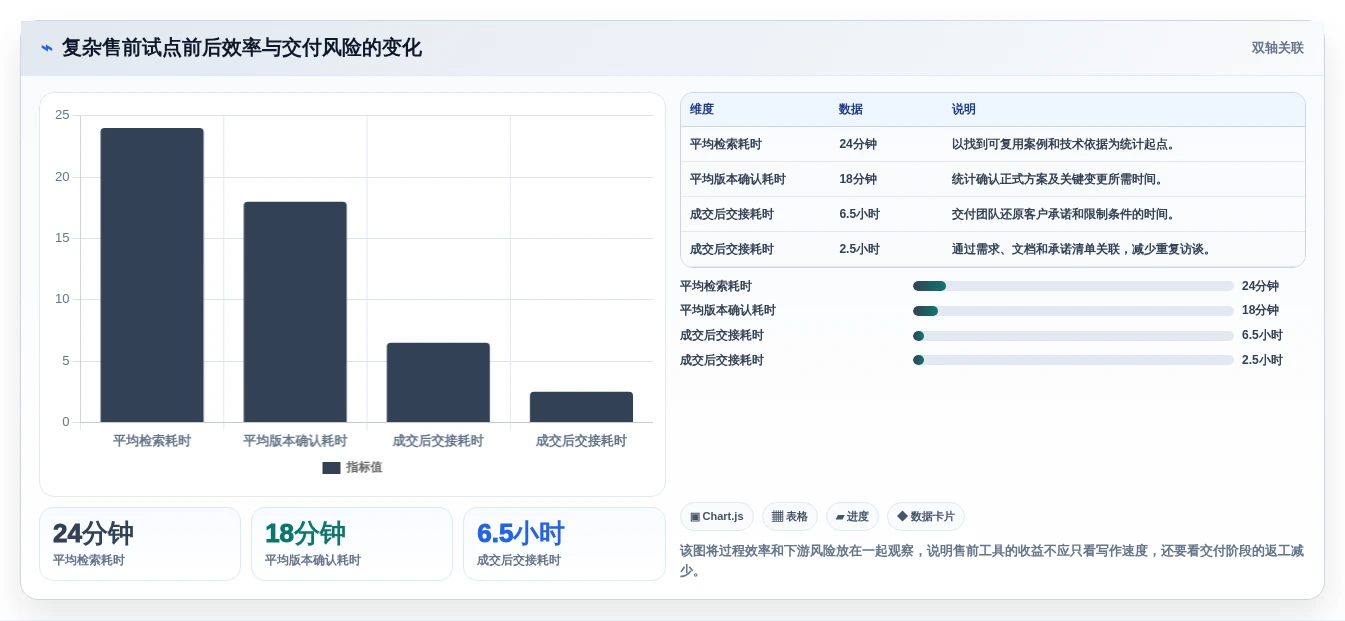Click the description 交付团队还原客户承诺和限制条件的时间。
The image size is (1345, 621).
1066,214
